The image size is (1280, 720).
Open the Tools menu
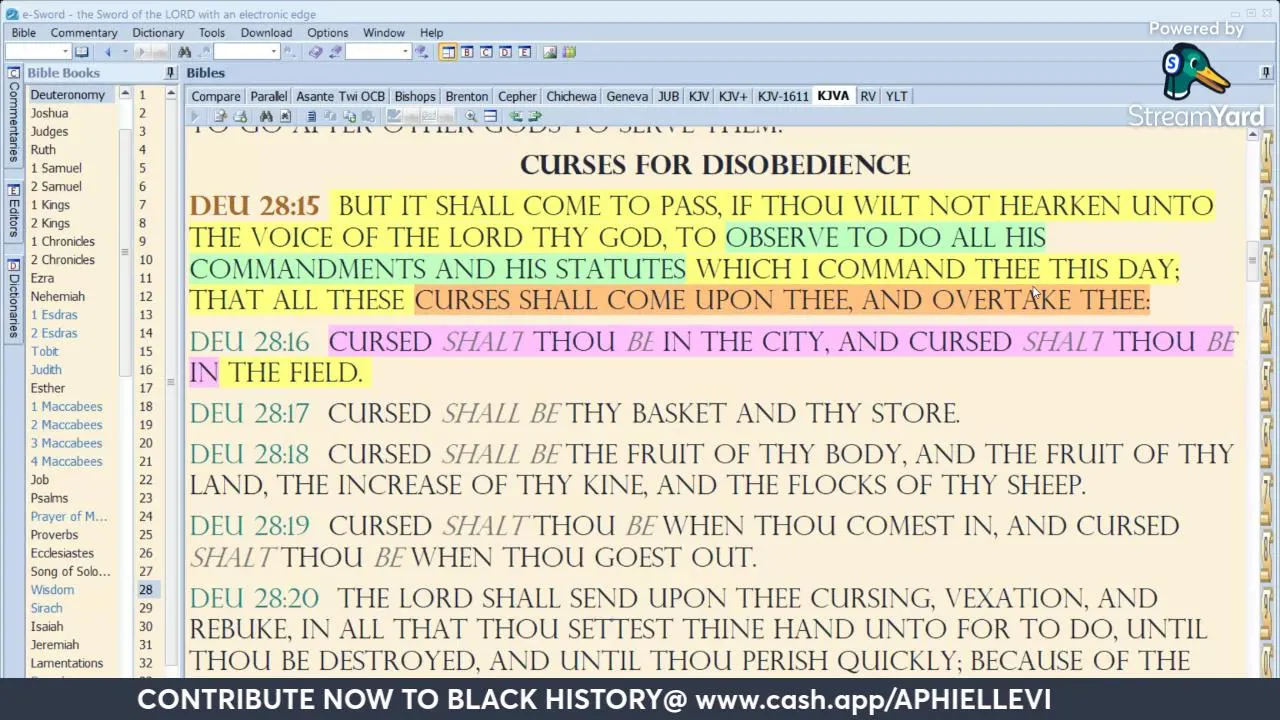click(x=211, y=33)
